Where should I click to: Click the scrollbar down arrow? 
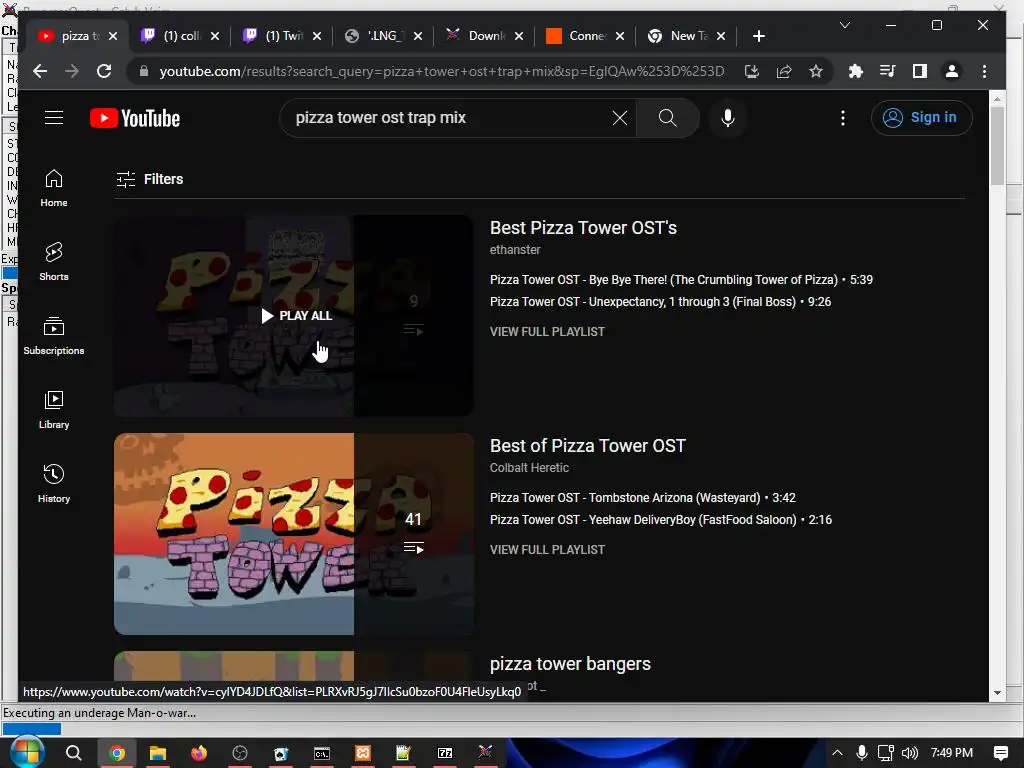coord(997,694)
